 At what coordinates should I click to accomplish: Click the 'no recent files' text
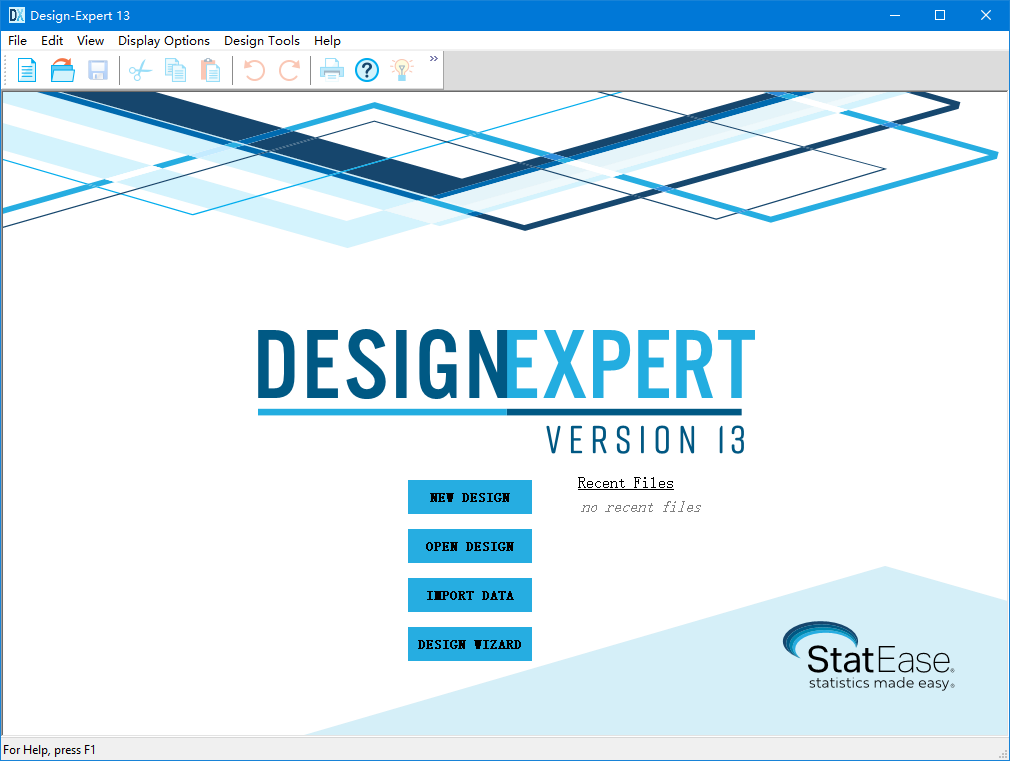point(641,507)
